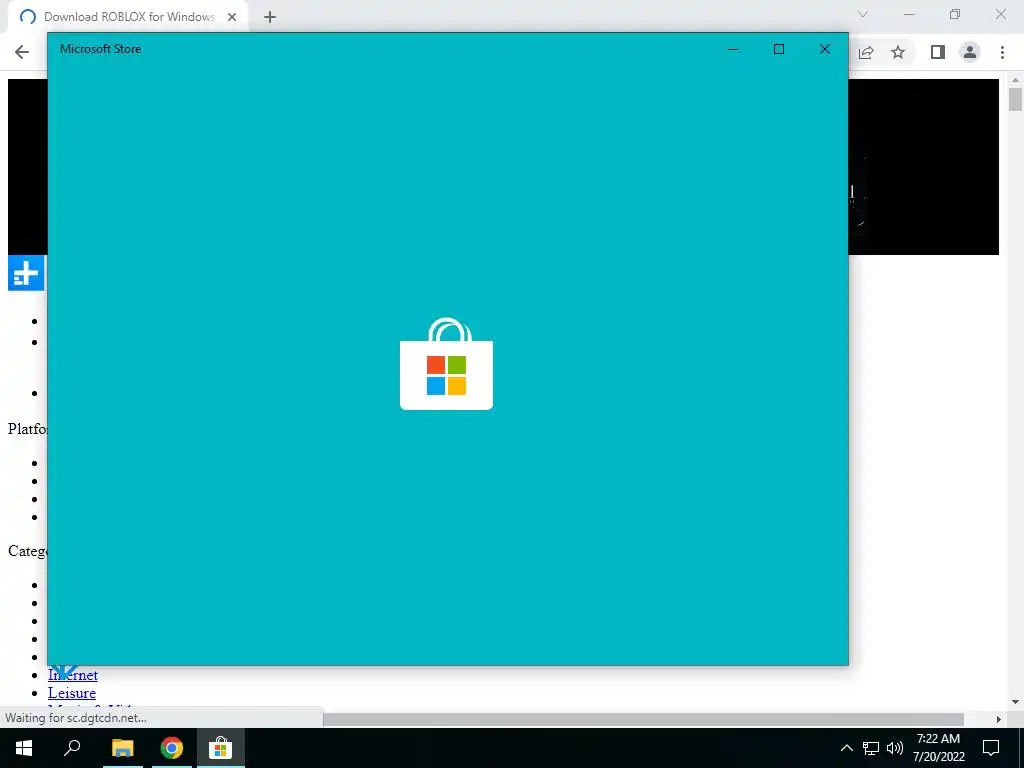Open the notification center icon
This screenshot has width=1024, height=768.
(x=991, y=748)
